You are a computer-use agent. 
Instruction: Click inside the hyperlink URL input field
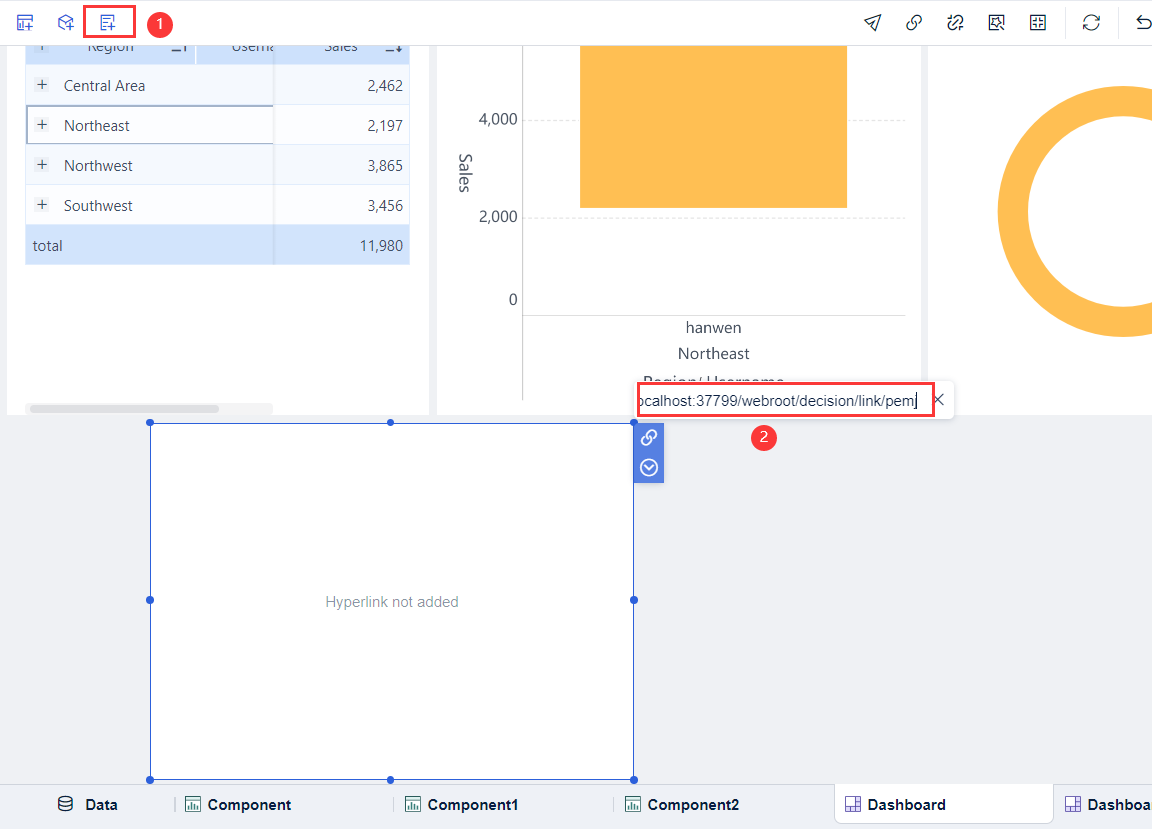pos(780,399)
